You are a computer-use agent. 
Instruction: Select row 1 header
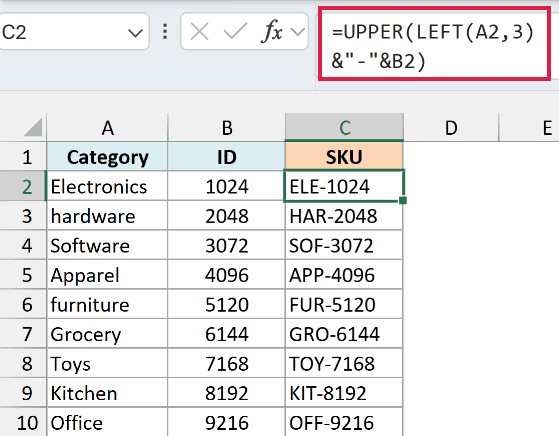pyautogui.click(x=23, y=157)
